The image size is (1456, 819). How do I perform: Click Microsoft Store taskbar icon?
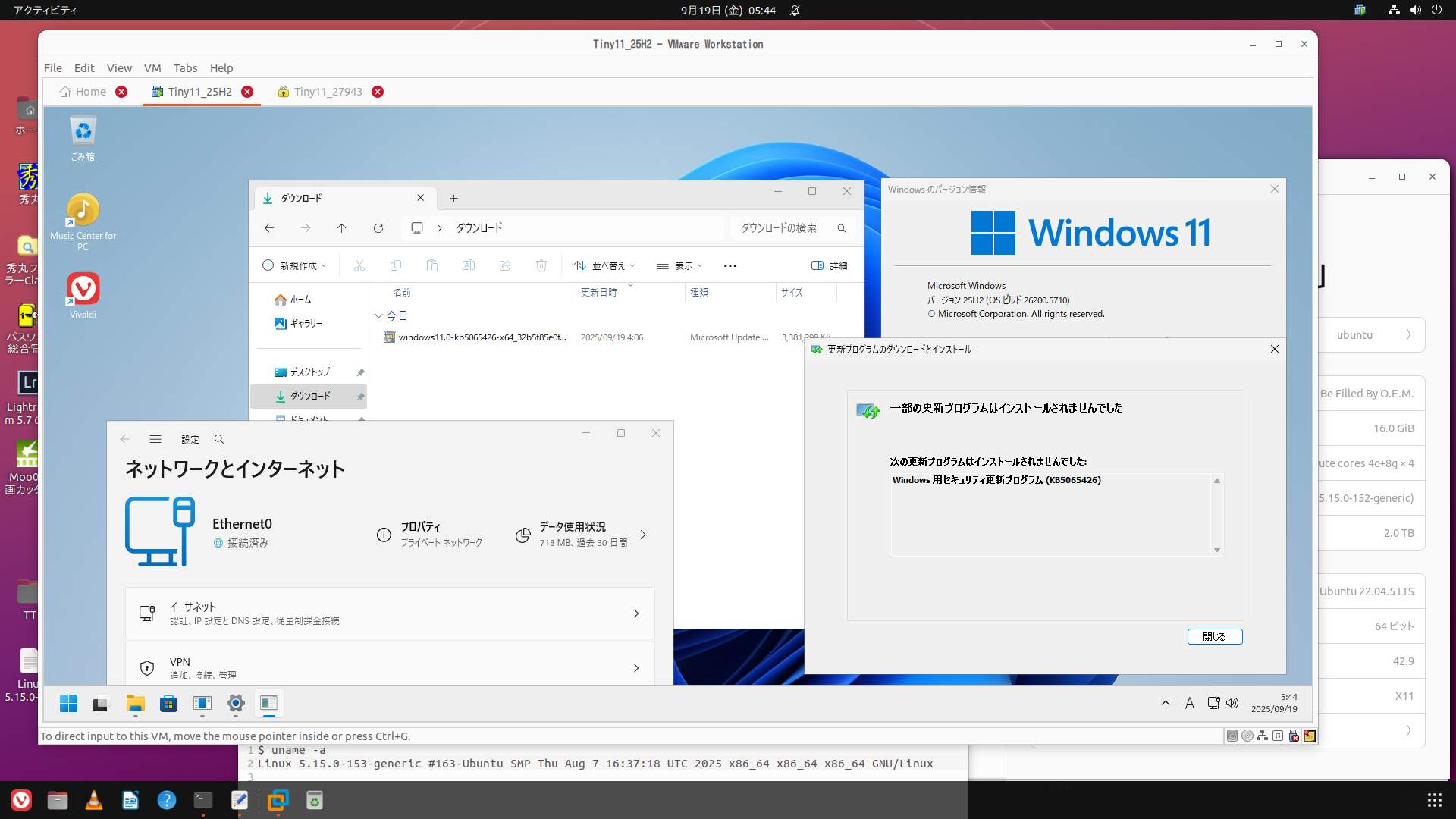point(168,704)
